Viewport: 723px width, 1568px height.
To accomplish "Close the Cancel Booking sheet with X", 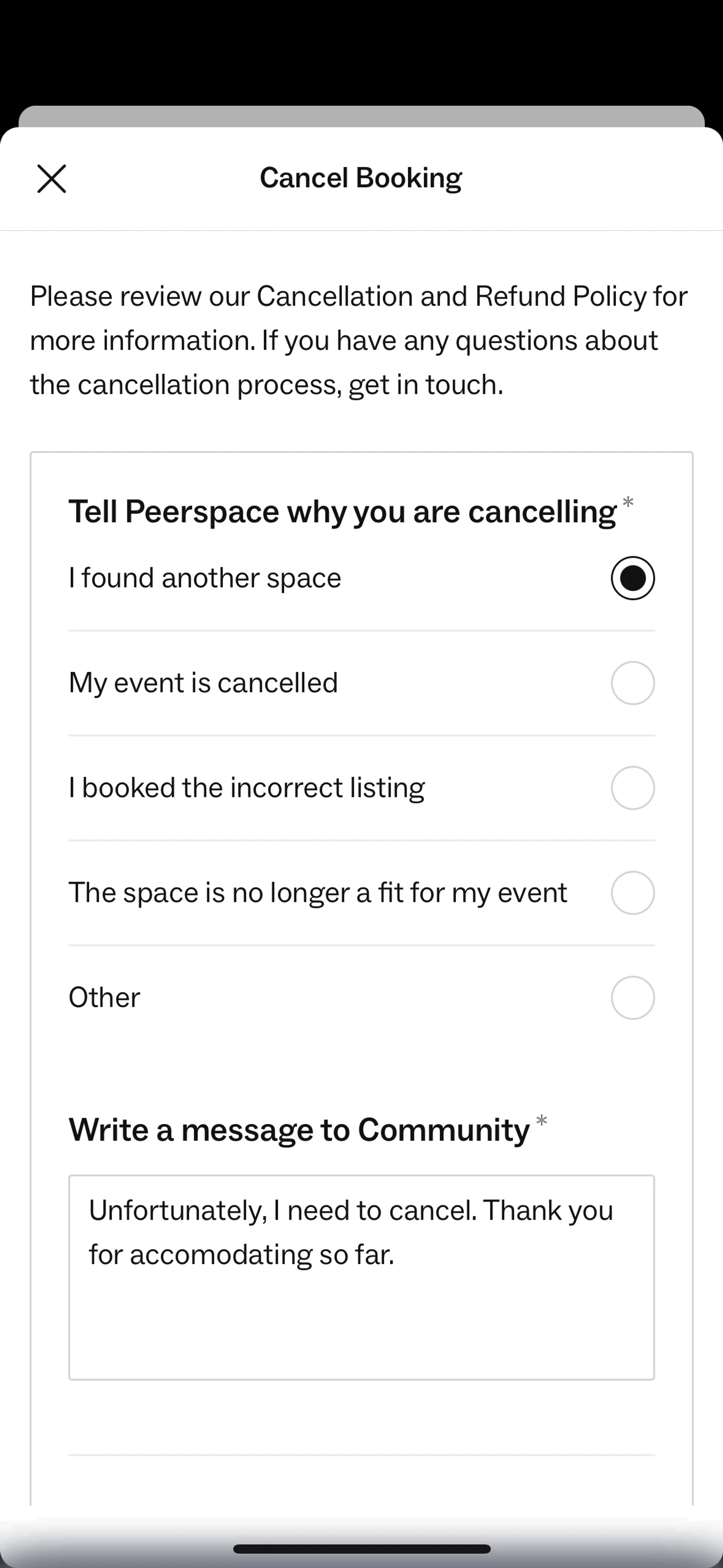I will tap(52, 179).
